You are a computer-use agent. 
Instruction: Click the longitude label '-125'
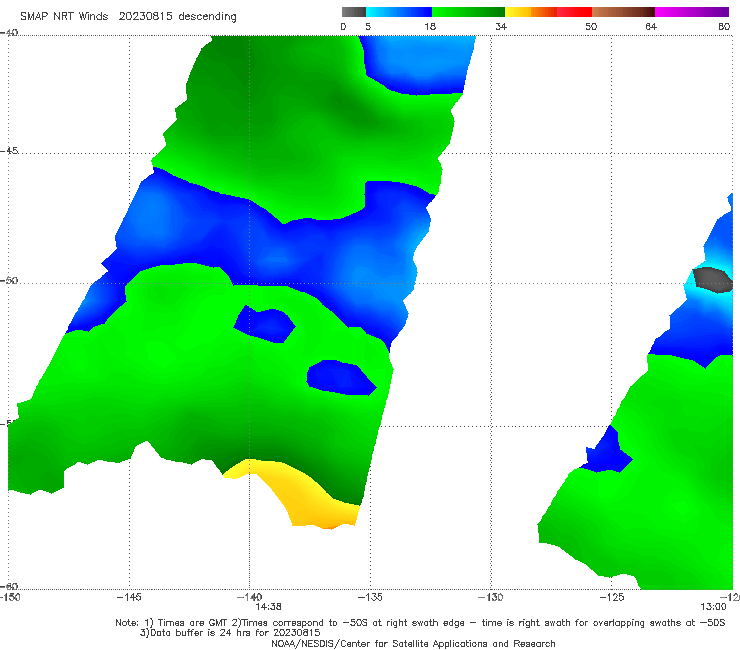point(612,597)
